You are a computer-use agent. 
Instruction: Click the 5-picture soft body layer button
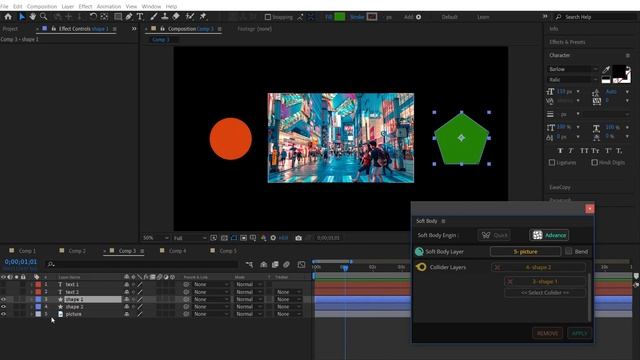[x=525, y=251]
